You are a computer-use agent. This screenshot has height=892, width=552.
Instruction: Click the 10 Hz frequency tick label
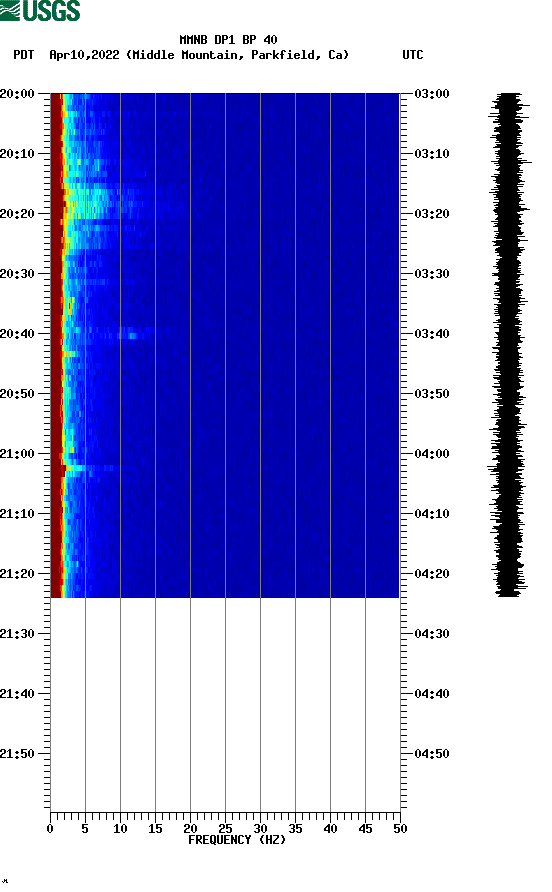(120, 829)
